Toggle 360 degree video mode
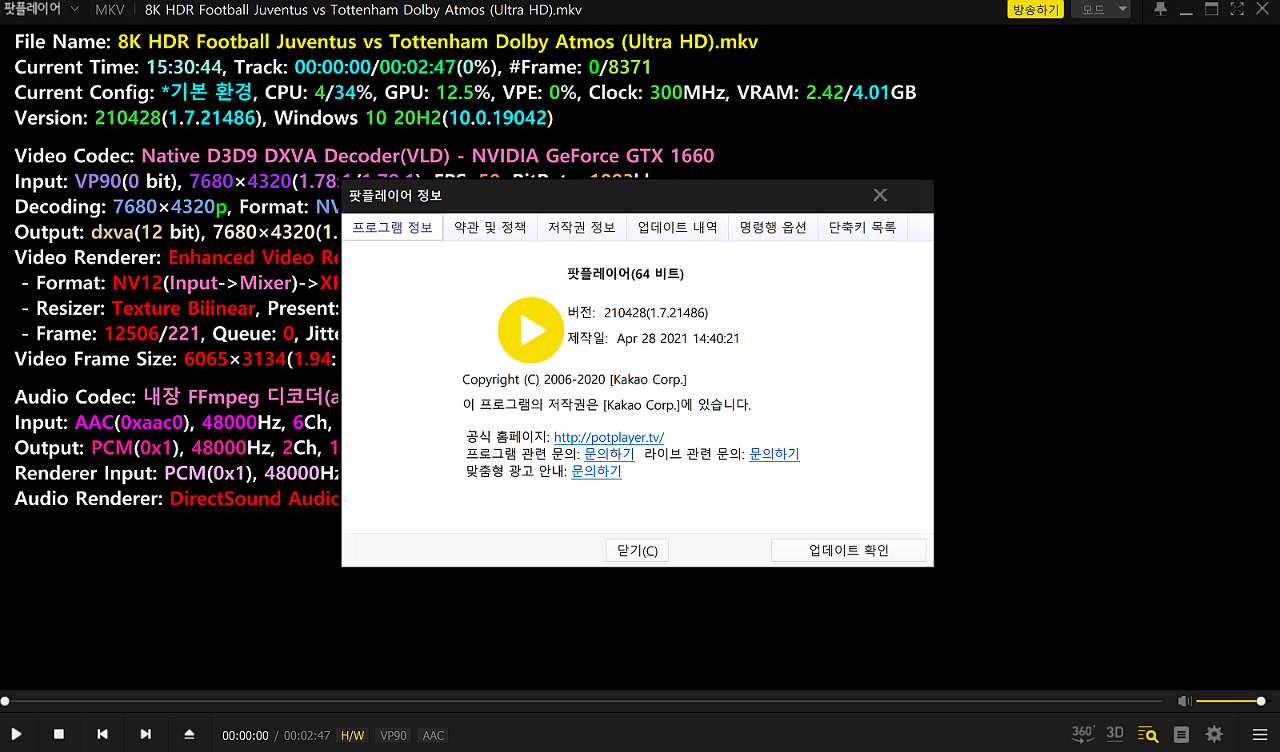 pos(1083,734)
